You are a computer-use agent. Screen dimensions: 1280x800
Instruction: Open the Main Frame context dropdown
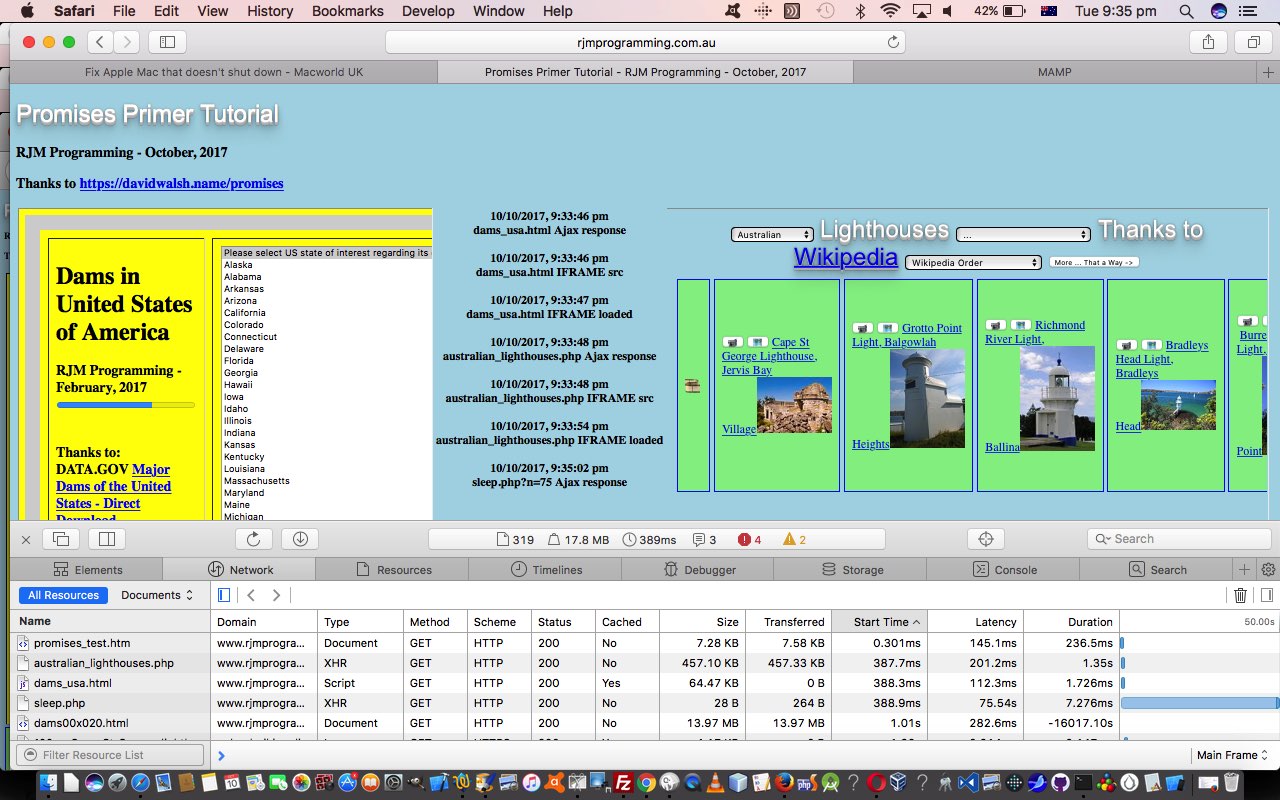[x=1233, y=755]
